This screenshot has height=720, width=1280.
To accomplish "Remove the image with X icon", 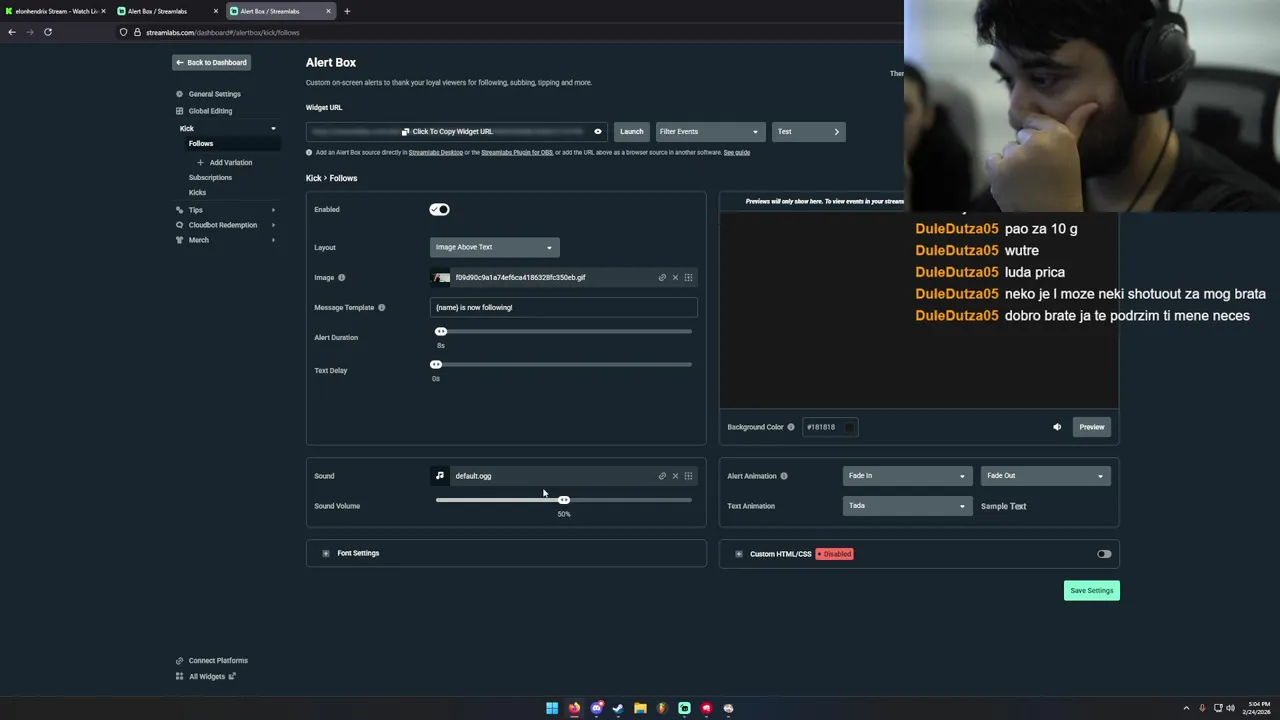I will (675, 277).
